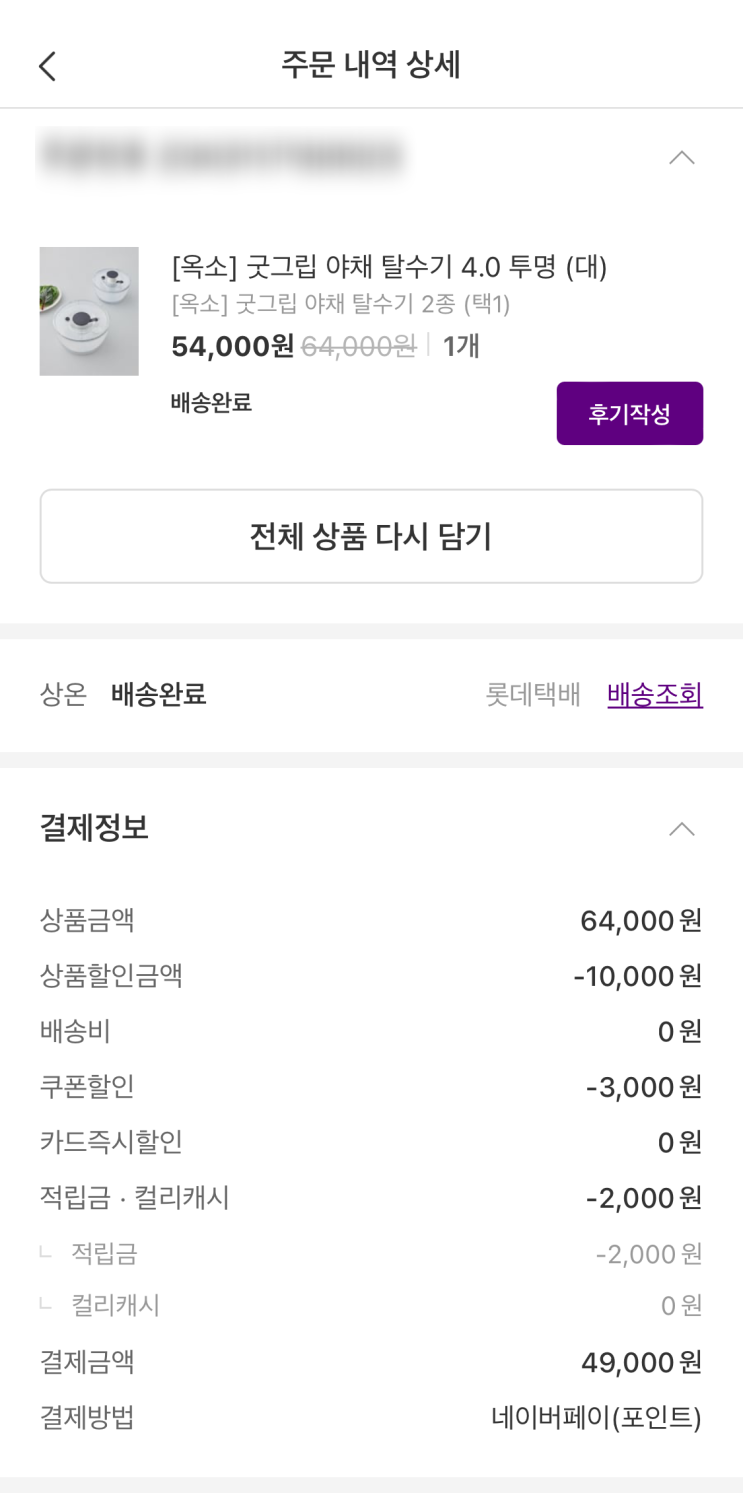Open the 배송조회 delivery tracking link
Image resolution: width=743 pixels, height=1497 pixels.
654,694
